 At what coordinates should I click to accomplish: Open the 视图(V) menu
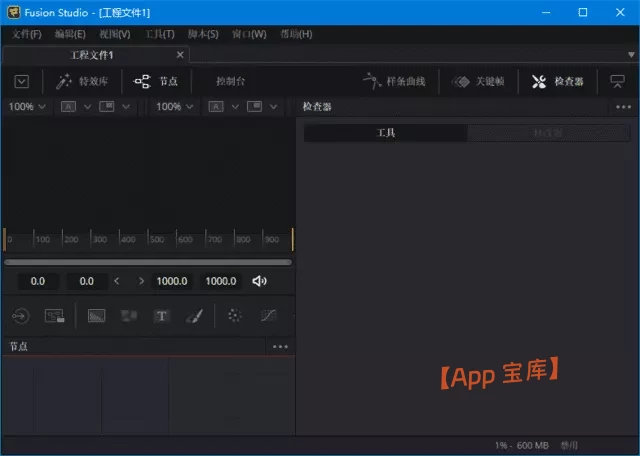click(x=115, y=34)
